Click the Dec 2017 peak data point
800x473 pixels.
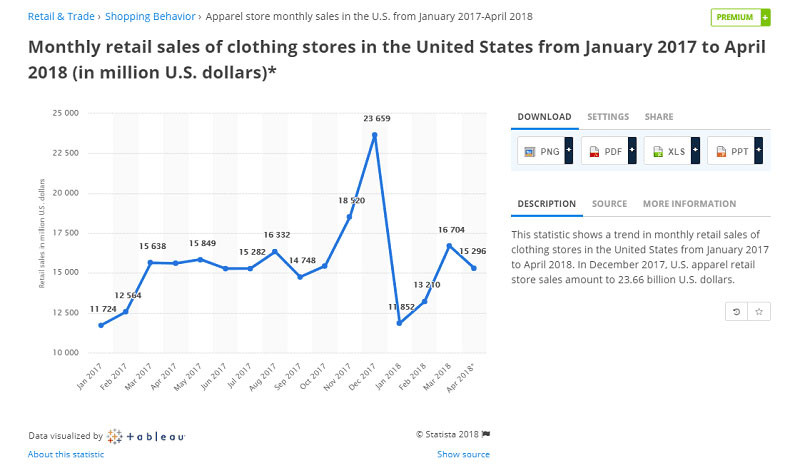tap(374, 135)
